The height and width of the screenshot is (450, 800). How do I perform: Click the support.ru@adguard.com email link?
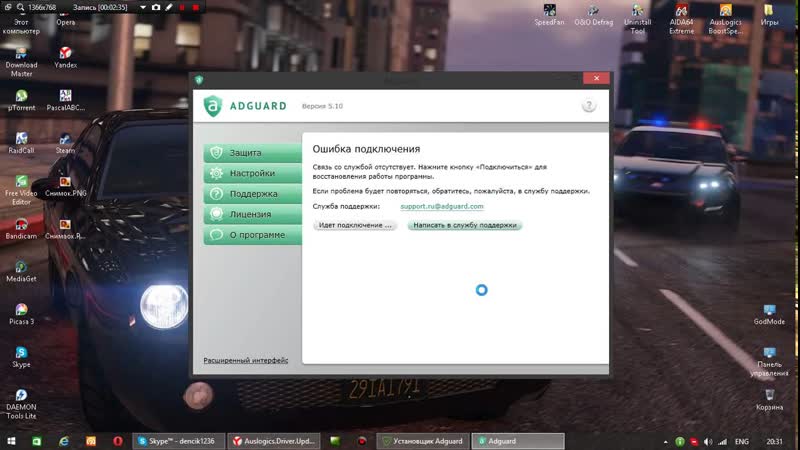(442, 206)
